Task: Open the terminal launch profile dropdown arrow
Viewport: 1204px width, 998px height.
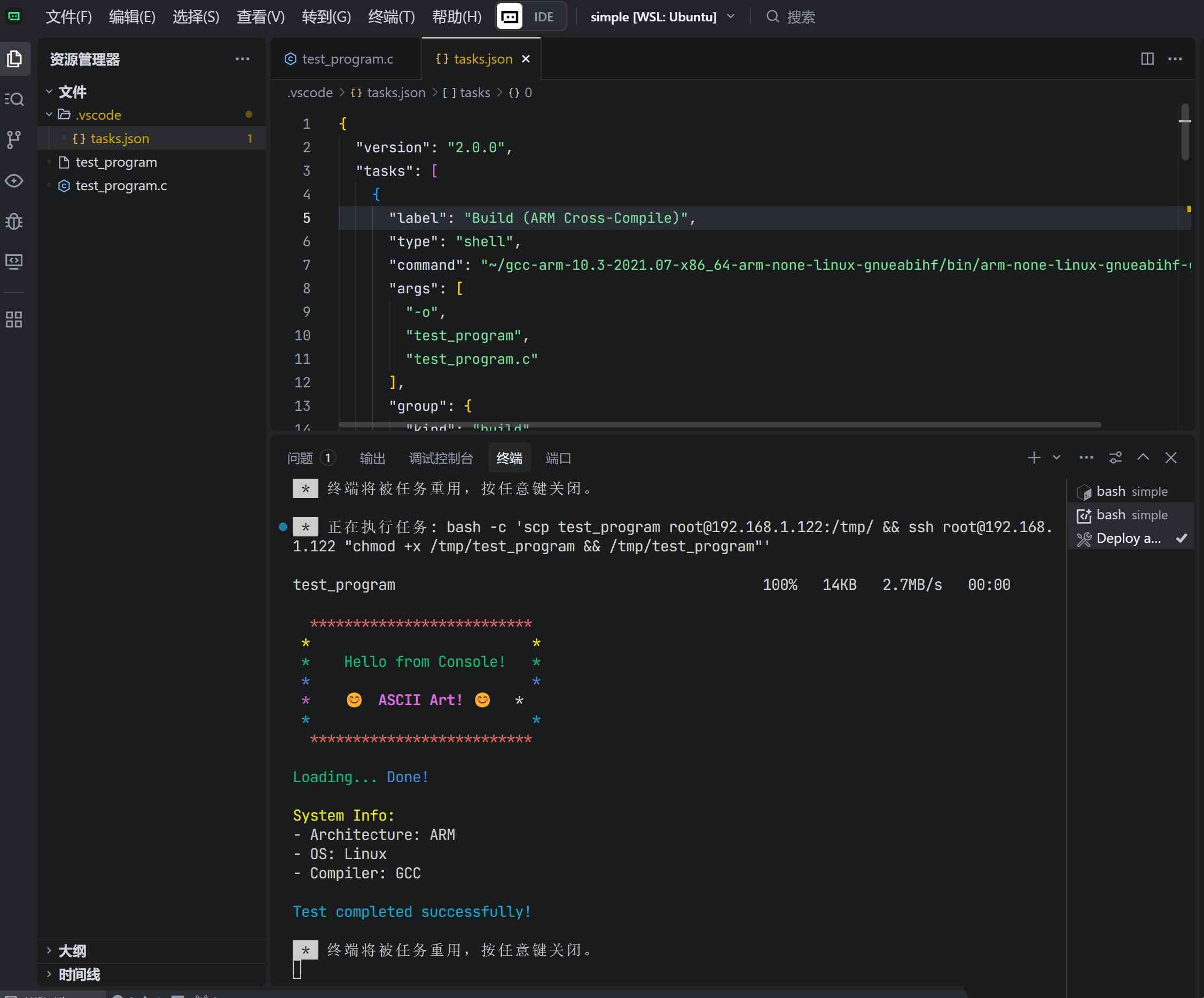Action: pos(1056,458)
